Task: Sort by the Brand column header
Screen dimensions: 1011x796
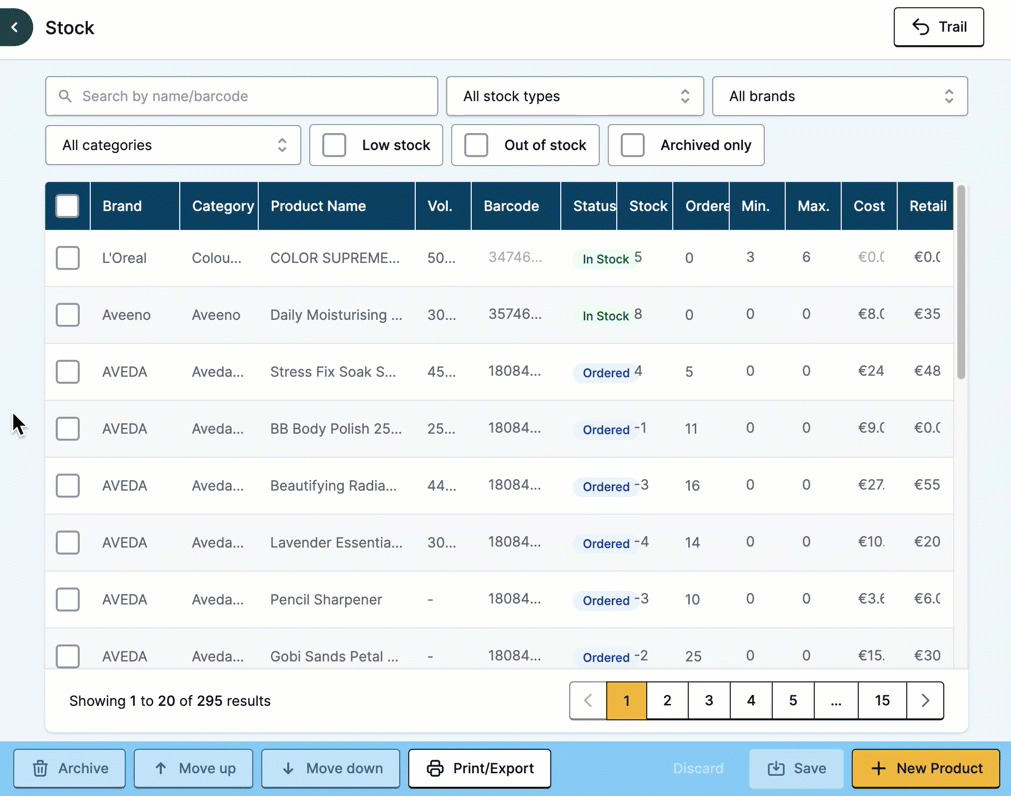Action: pyautogui.click(x=135, y=206)
